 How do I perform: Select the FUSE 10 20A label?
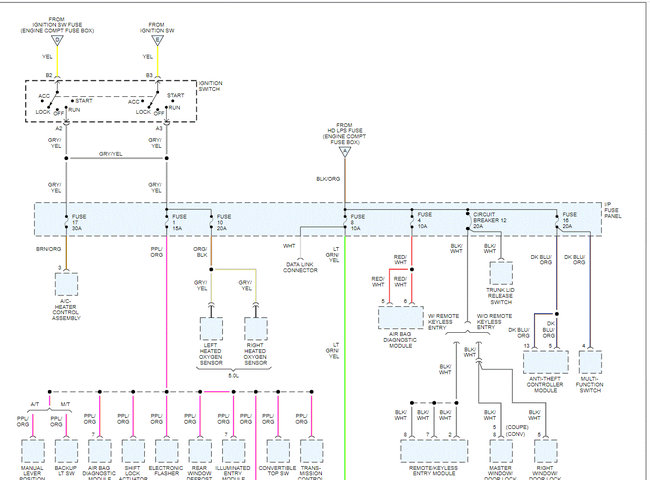[x=223, y=222]
